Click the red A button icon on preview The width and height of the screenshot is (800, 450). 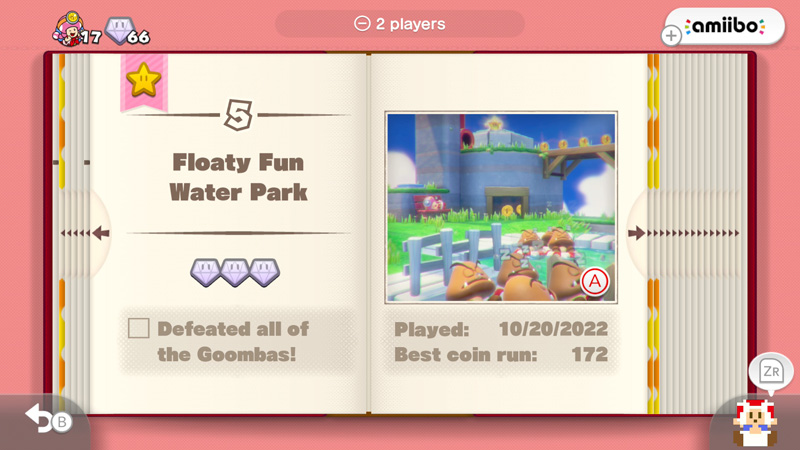click(595, 282)
